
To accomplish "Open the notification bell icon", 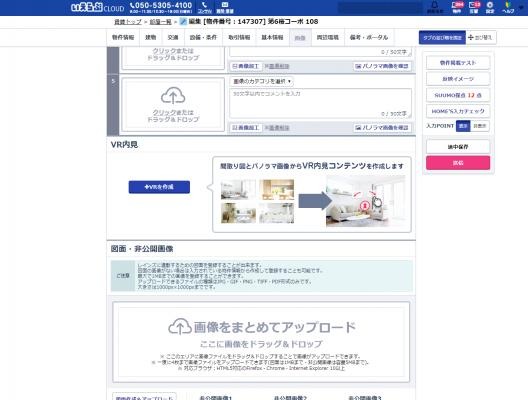I will click(435, 7).
